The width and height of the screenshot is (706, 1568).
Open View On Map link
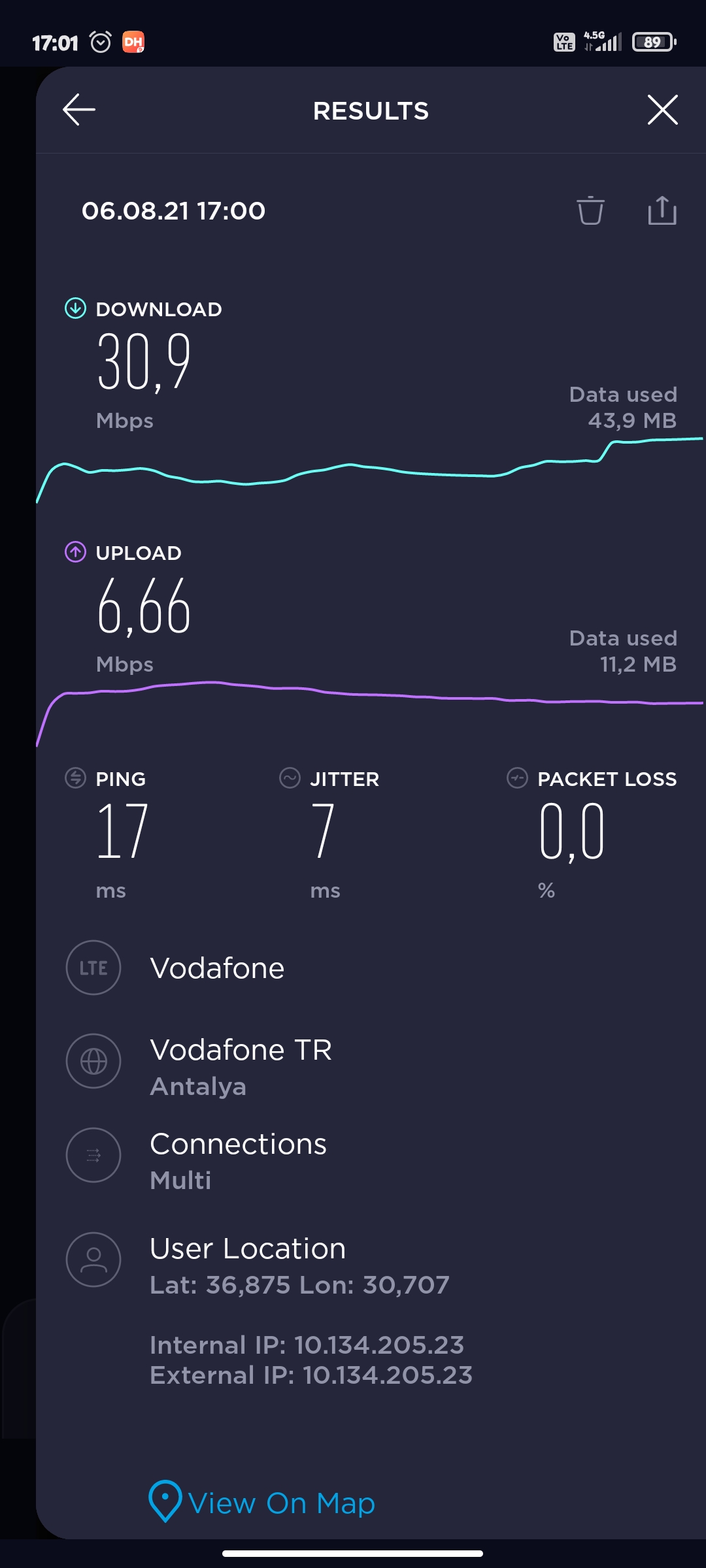pyautogui.click(x=281, y=1503)
